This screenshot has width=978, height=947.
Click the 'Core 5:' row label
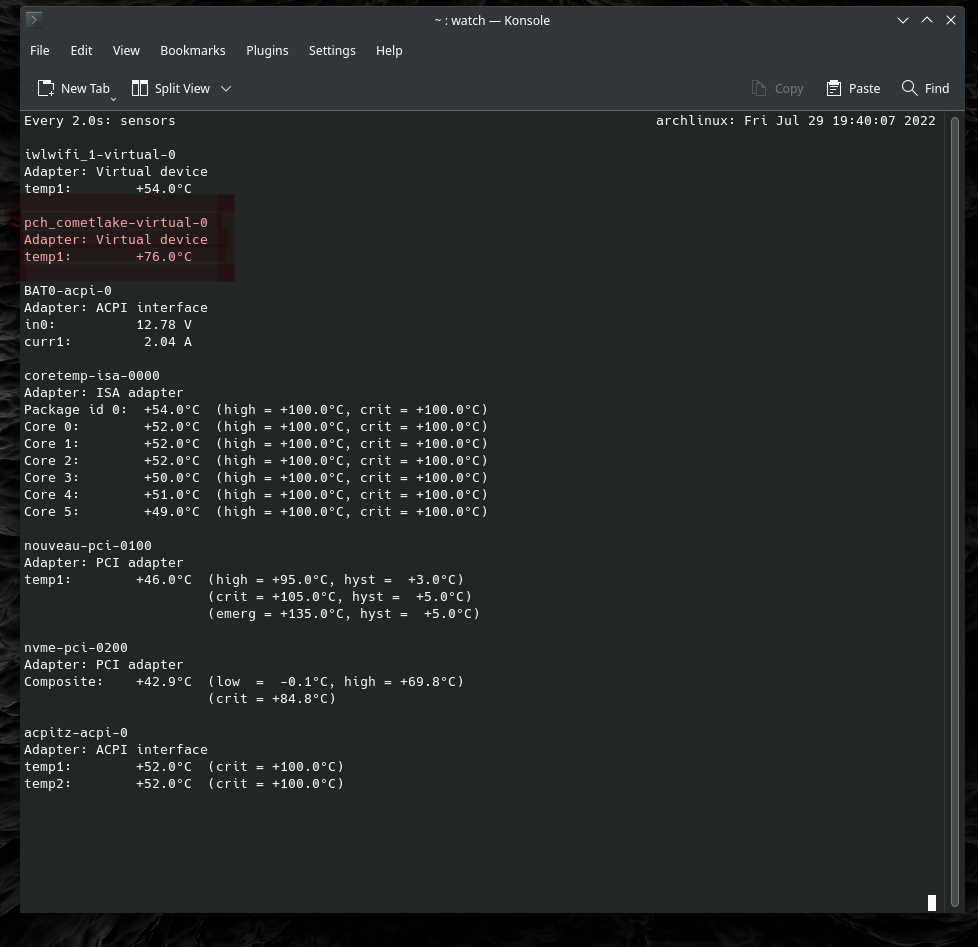52,512
